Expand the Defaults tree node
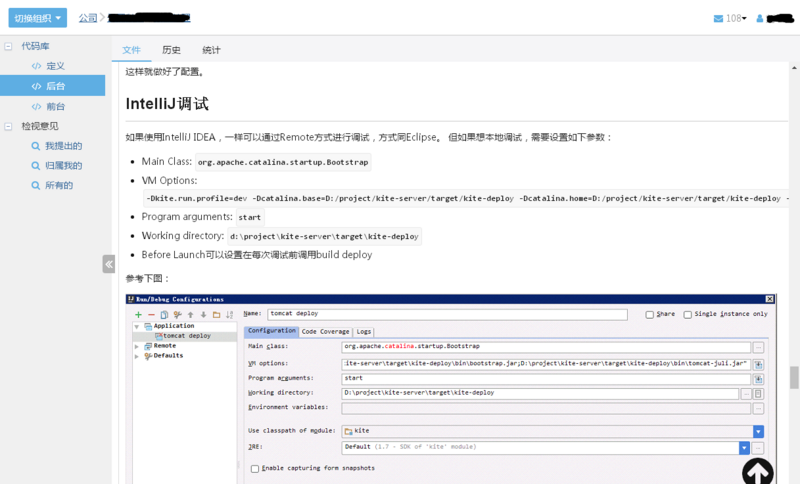This screenshot has height=484, width=800. pyautogui.click(x=137, y=356)
